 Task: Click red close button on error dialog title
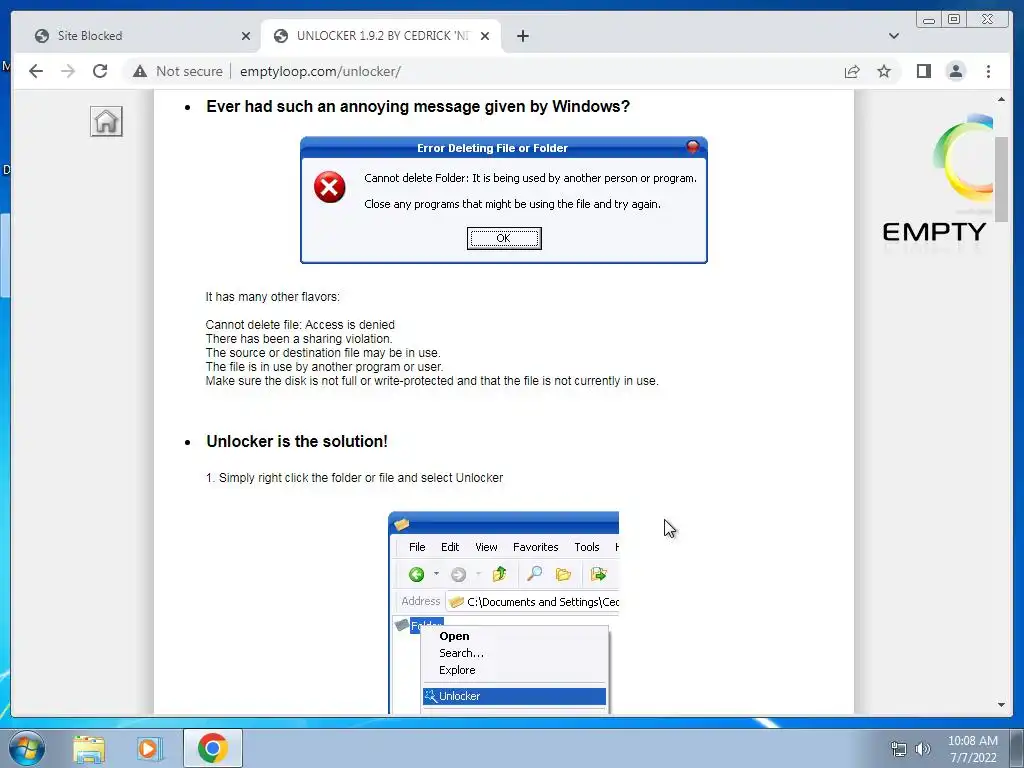click(x=693, y=146)
